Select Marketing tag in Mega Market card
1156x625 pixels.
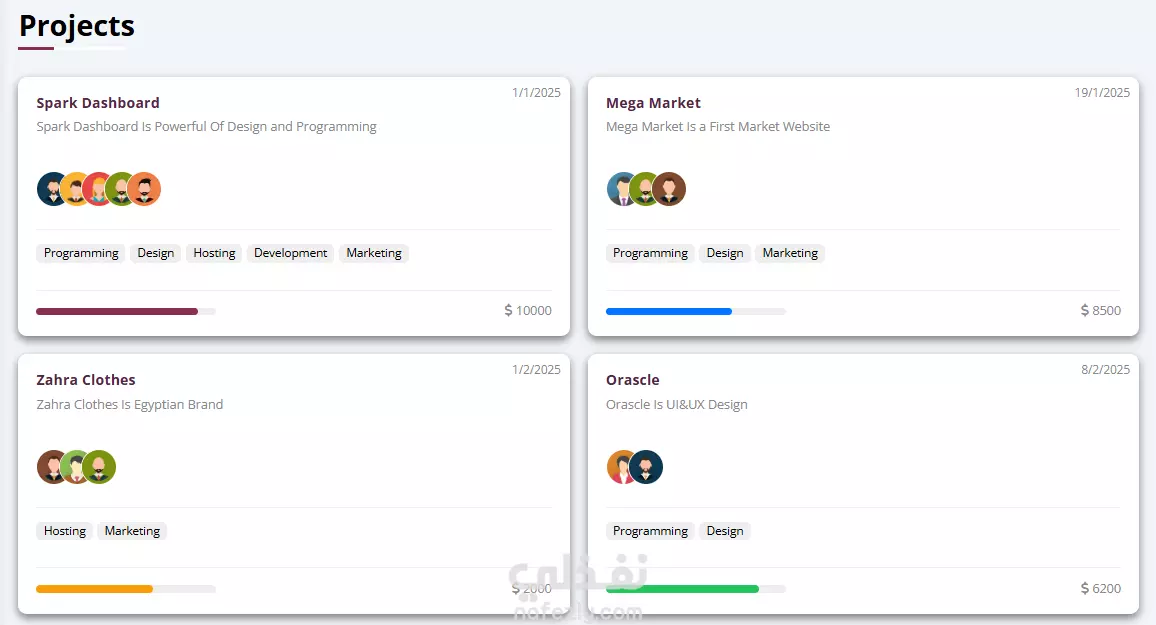click(x=790, y=253)
